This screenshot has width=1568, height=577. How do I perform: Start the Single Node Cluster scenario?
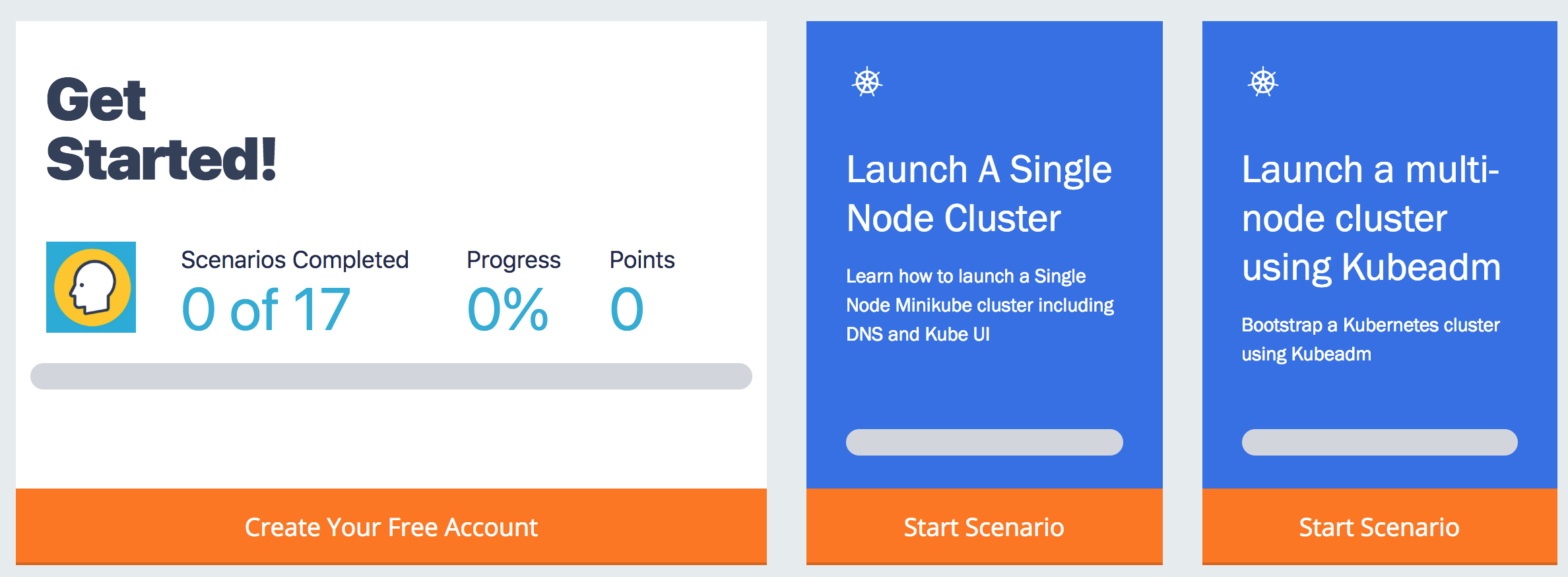point(984,526)
